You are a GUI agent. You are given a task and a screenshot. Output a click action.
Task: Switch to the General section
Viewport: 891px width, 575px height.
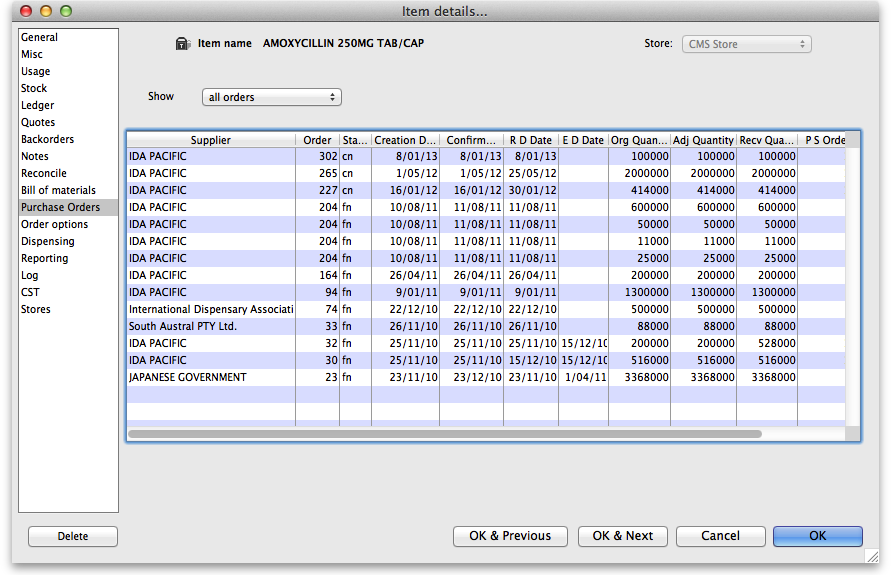[x=40, y=37]
